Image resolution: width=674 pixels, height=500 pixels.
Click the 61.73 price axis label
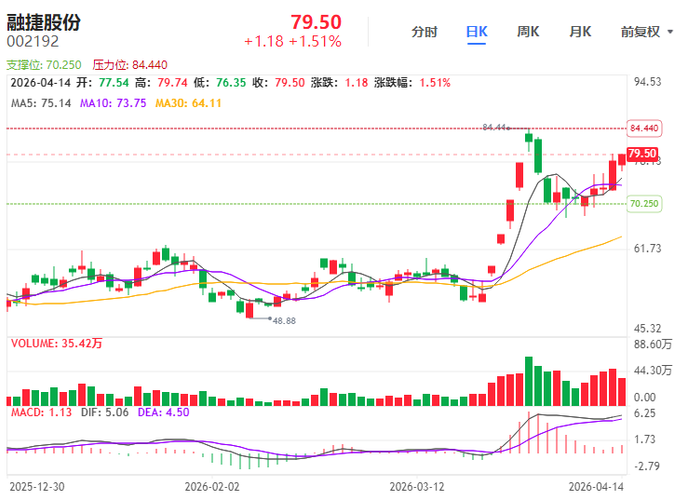648,248
